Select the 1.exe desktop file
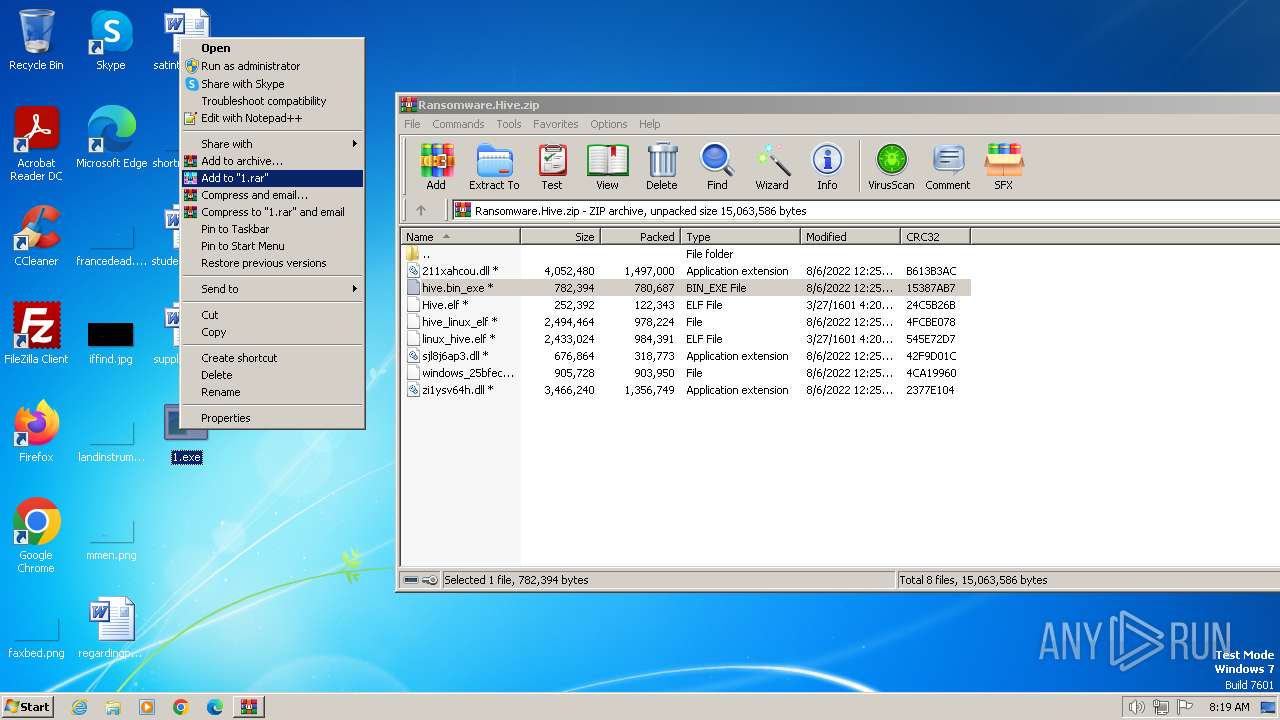The width and height of the screenshot is (1280, 720). point(186,436)
